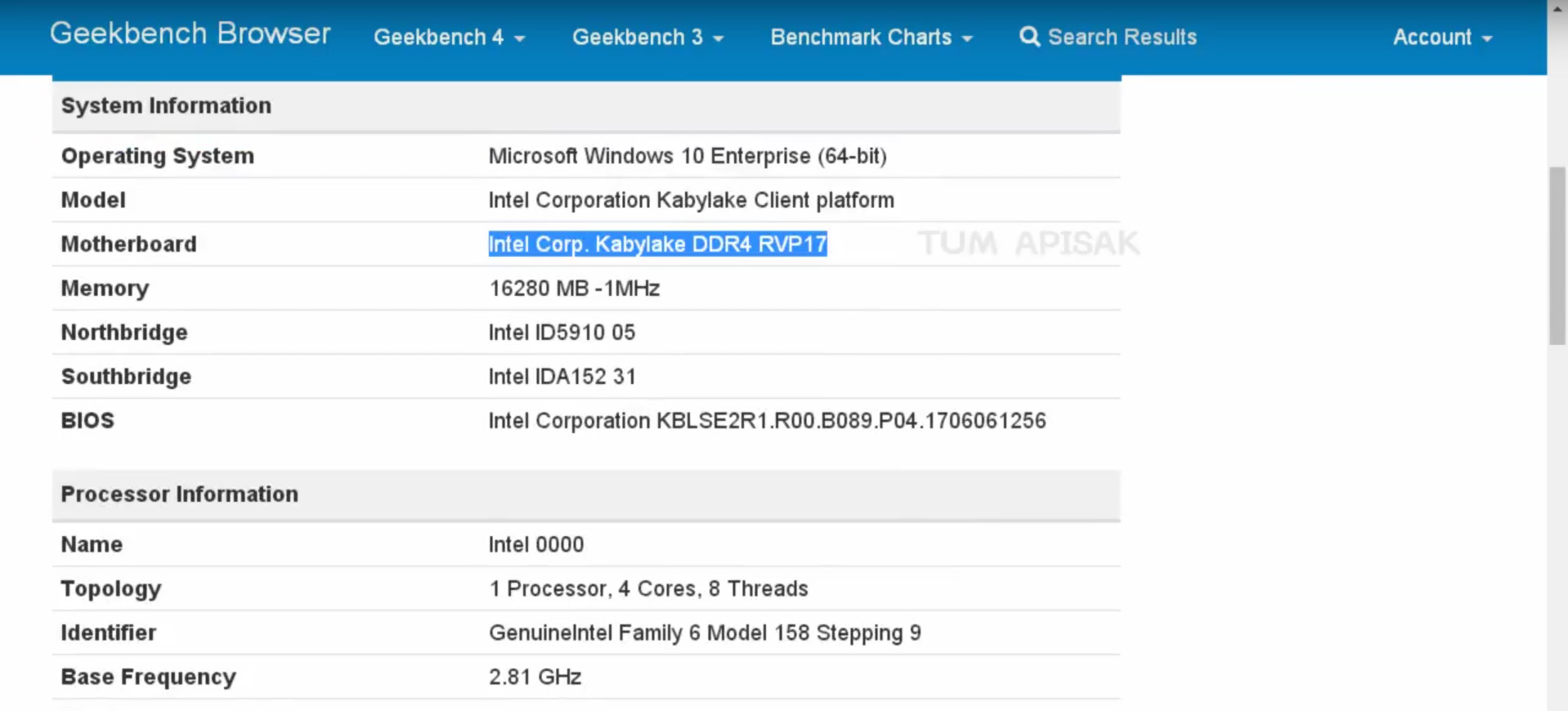Image resolution: width=1568 pixels, height=711 pixels.
Task: Click the 'Identifier' row label
Action: click(x=109, y=633)
